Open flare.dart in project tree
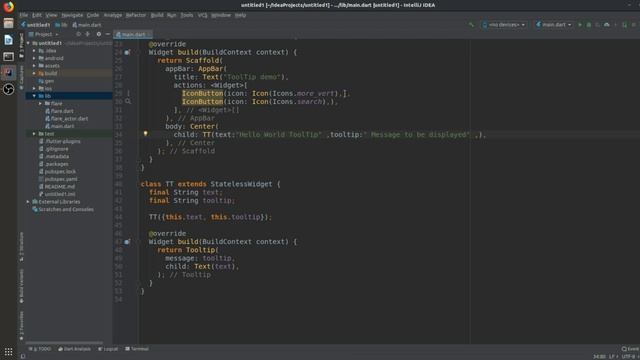Screen dimensions: 640x360 pyautogui.click(x=59, y=111)
